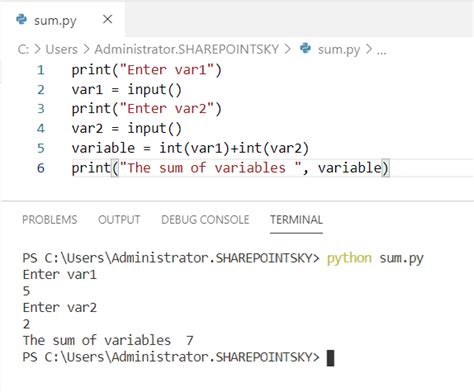Click line number 4 in gutter
Screen dimensions: 474x392
41,129
